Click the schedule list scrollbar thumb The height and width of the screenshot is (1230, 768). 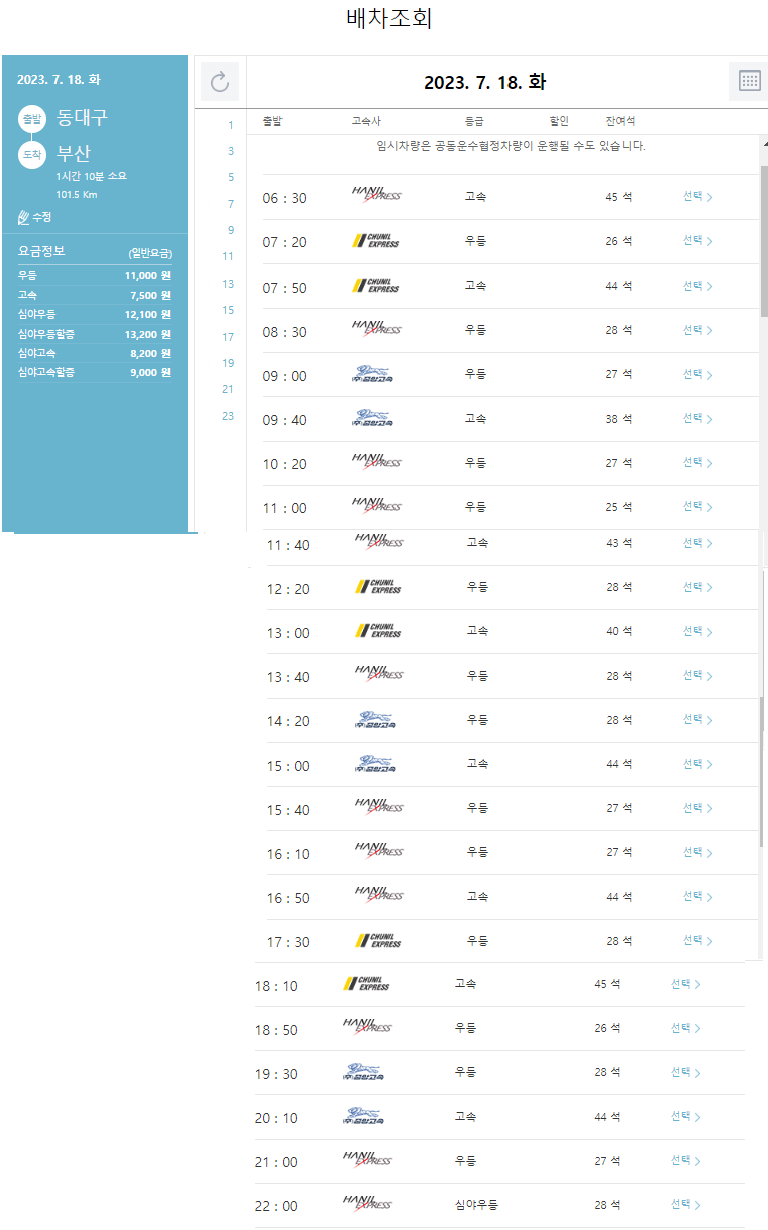point(764,240)
